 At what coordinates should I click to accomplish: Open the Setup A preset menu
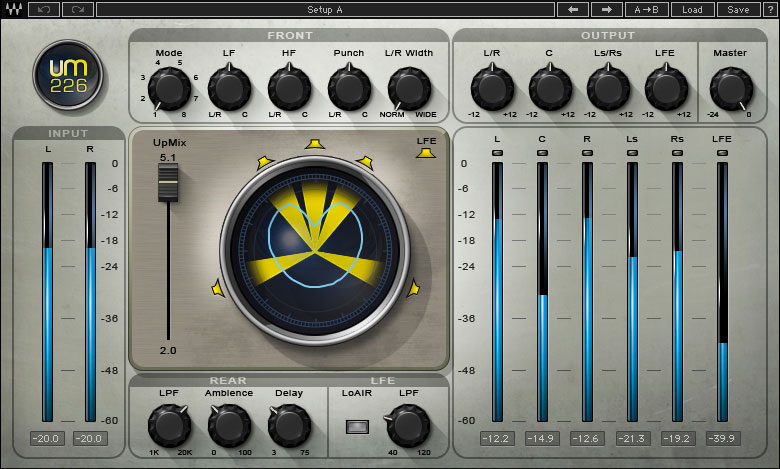[325, 10]
